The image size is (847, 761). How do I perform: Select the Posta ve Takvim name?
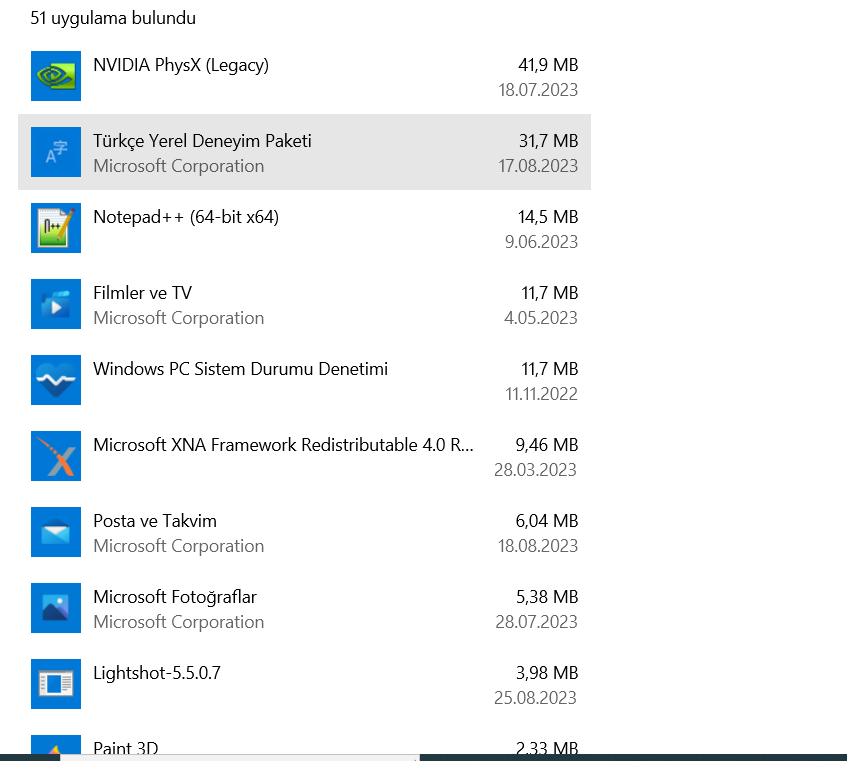coord(154,521)
